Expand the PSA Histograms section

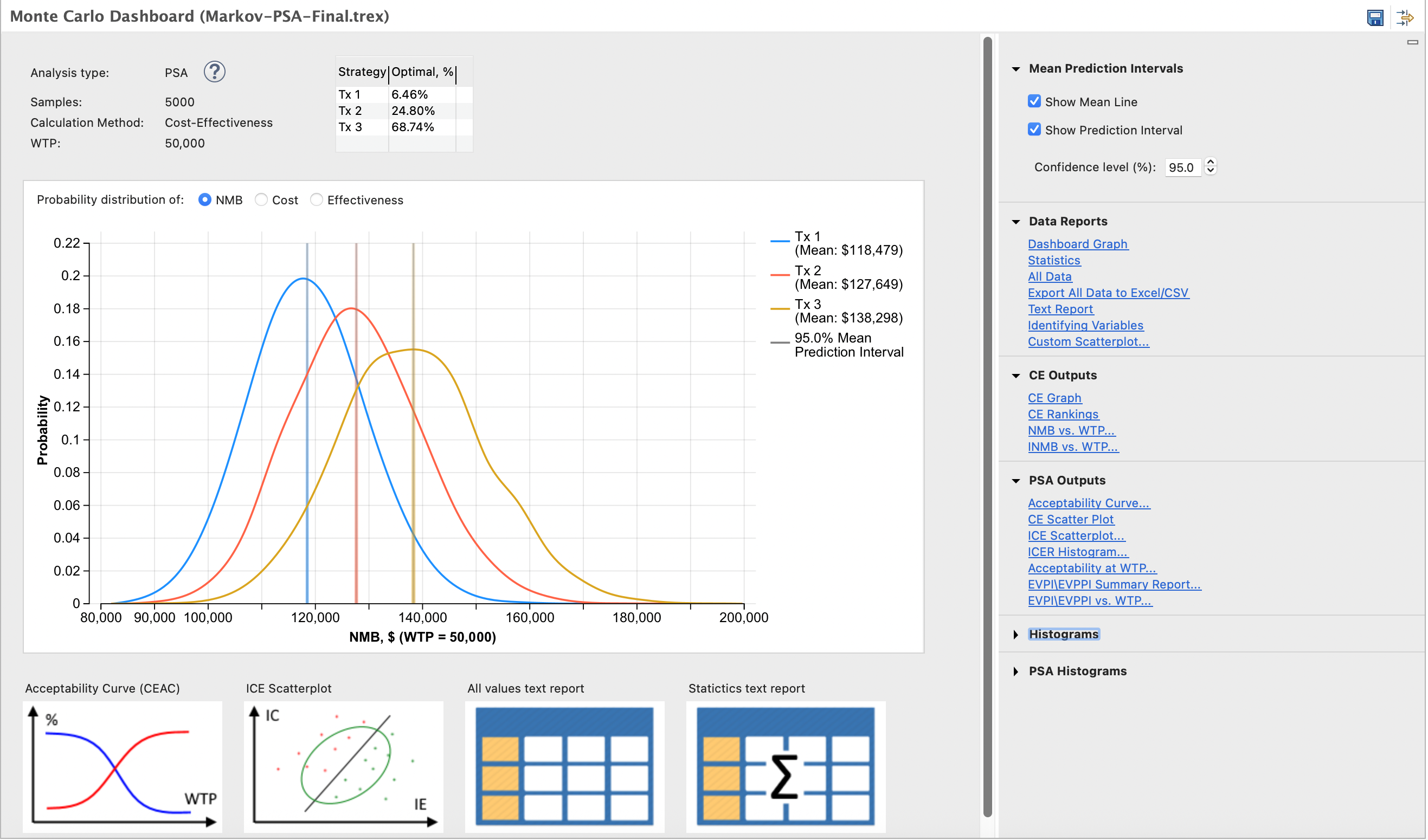click(x=1016, y=672)
